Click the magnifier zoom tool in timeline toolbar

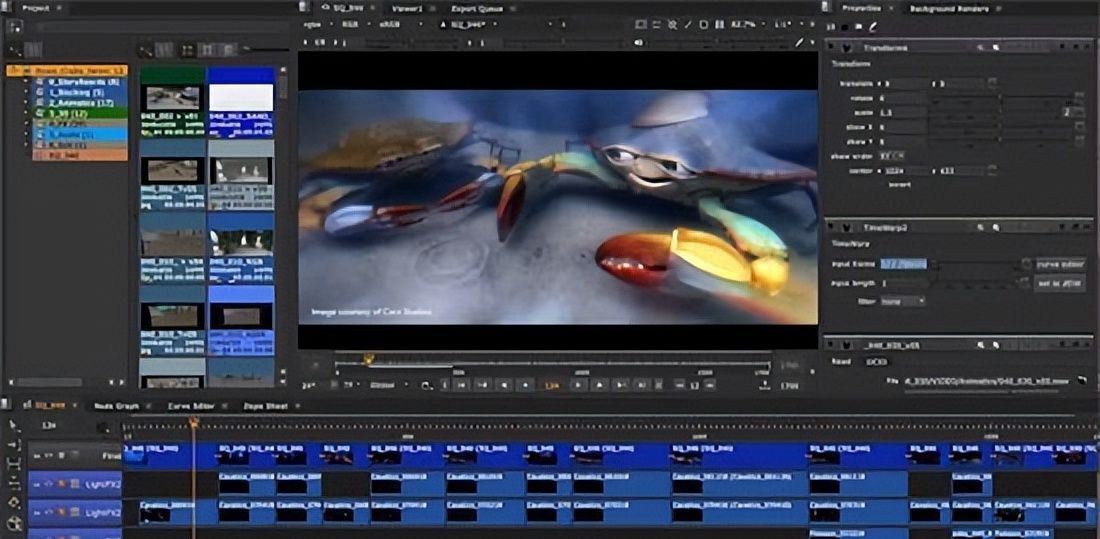(x=13, y=522)
